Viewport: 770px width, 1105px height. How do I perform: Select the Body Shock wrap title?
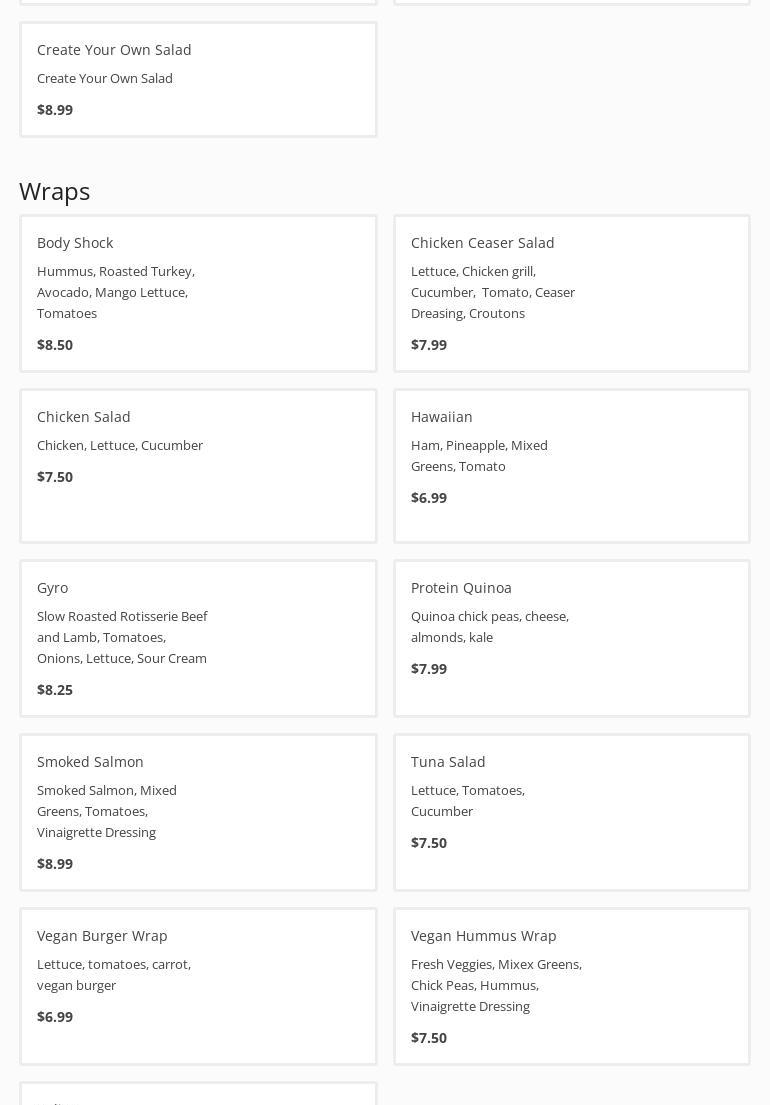tap(75, 243)
